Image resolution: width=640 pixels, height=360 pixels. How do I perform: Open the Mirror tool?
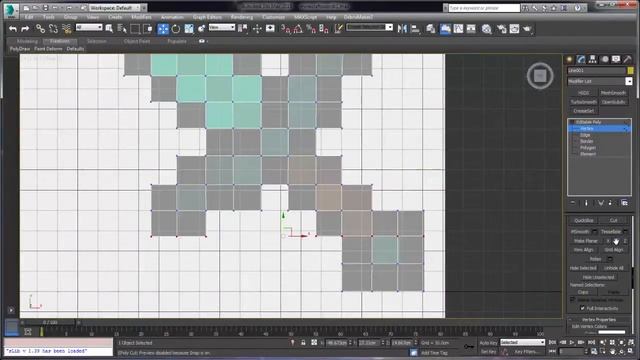[x=402, y=29]
